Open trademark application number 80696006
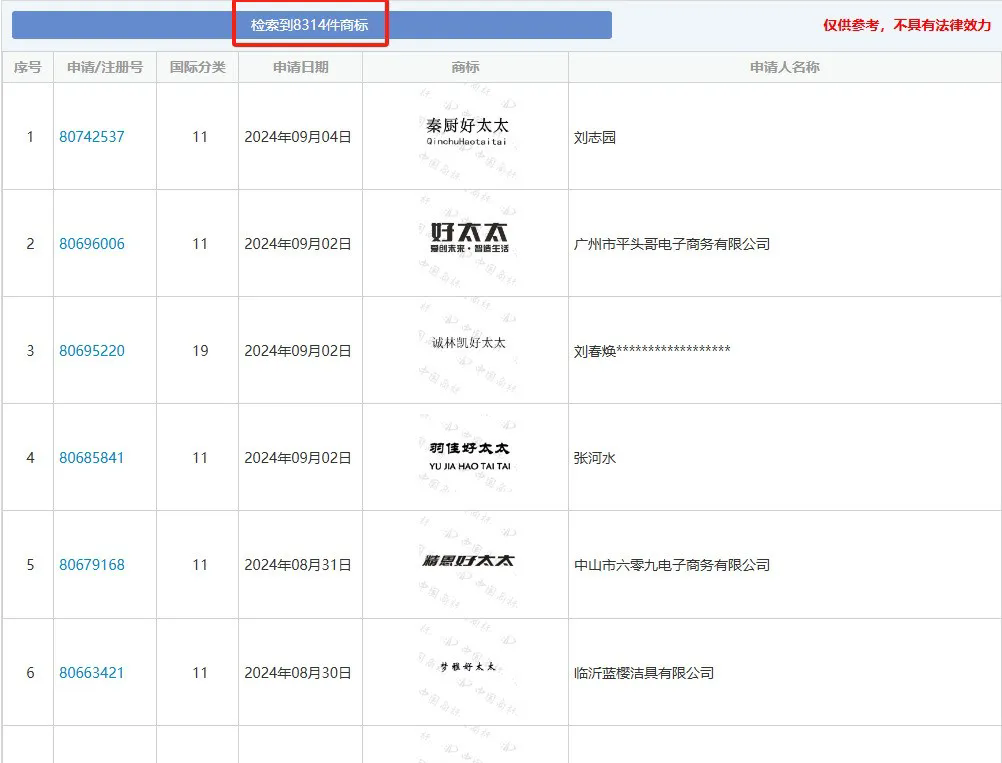 pyautogui.click(x=91, y=243)
